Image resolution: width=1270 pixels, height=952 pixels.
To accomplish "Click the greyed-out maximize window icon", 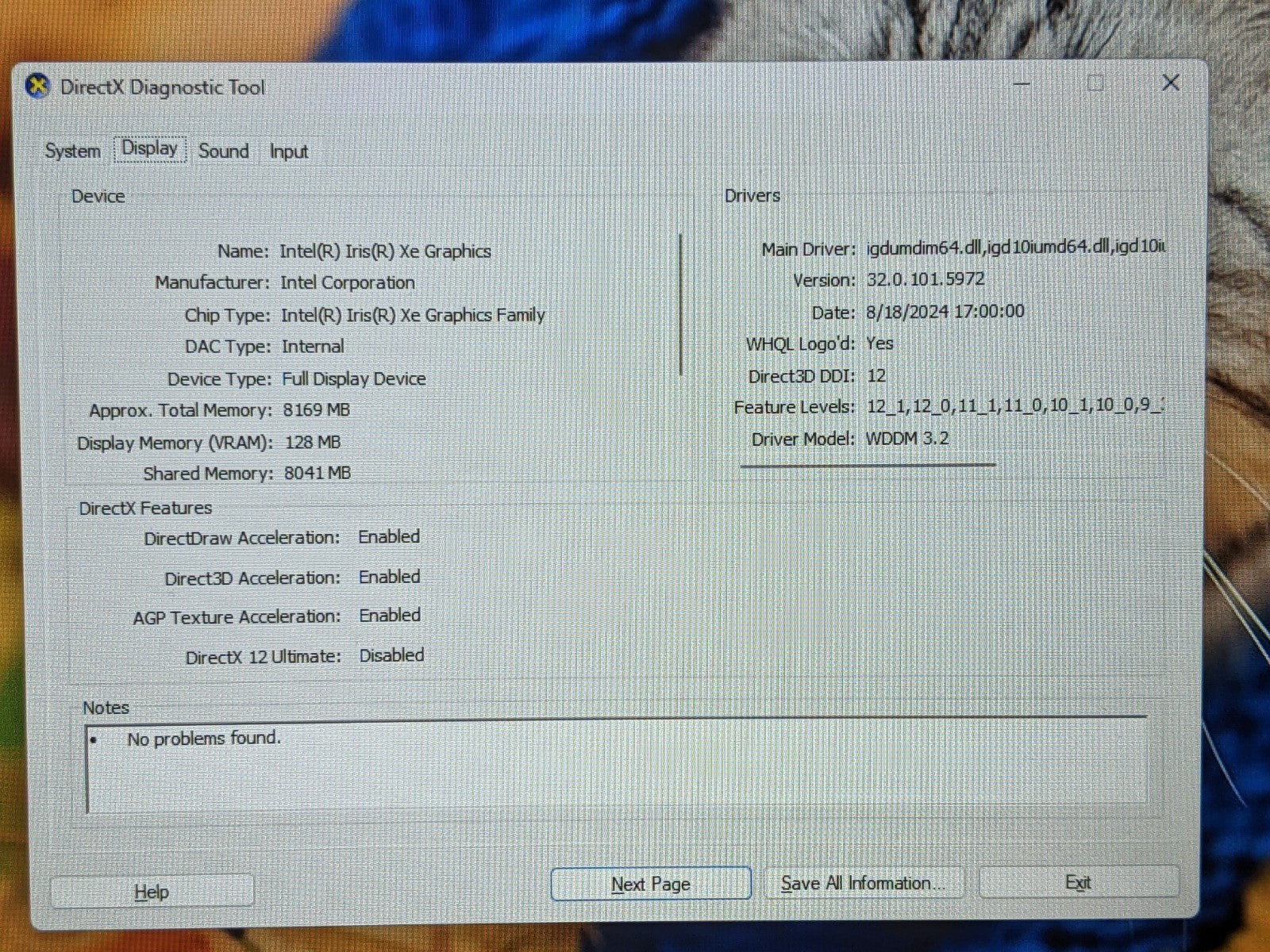I will click(x=1095, y=83).
